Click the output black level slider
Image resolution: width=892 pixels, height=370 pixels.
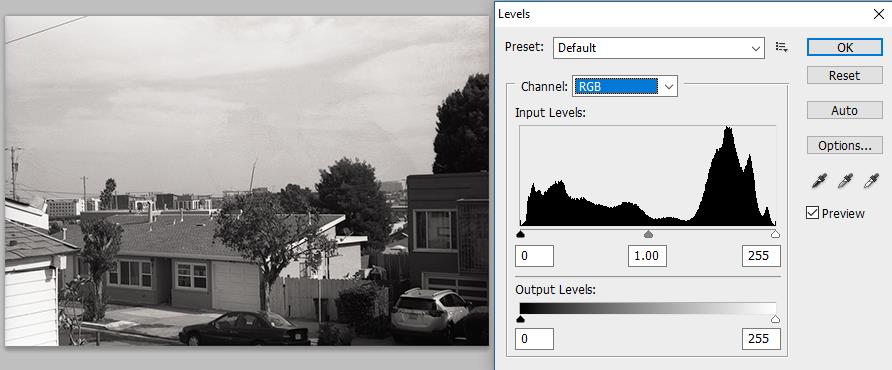click(x=520, y=319)
